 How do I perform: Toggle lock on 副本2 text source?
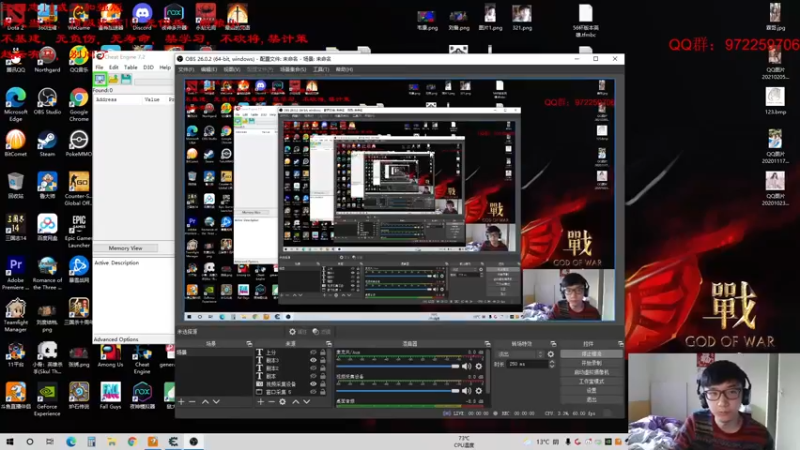tap(322, 368)
